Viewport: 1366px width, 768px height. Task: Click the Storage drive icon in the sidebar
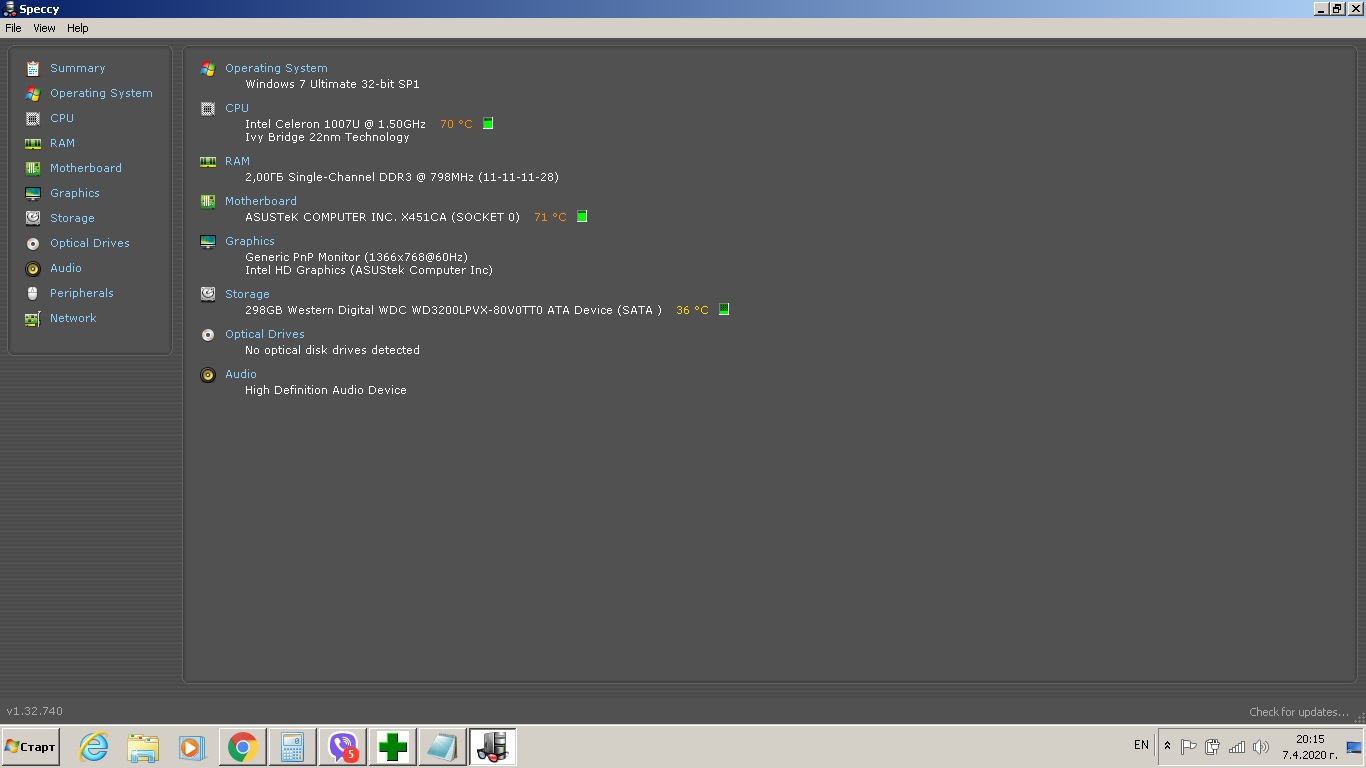(33, 218)
